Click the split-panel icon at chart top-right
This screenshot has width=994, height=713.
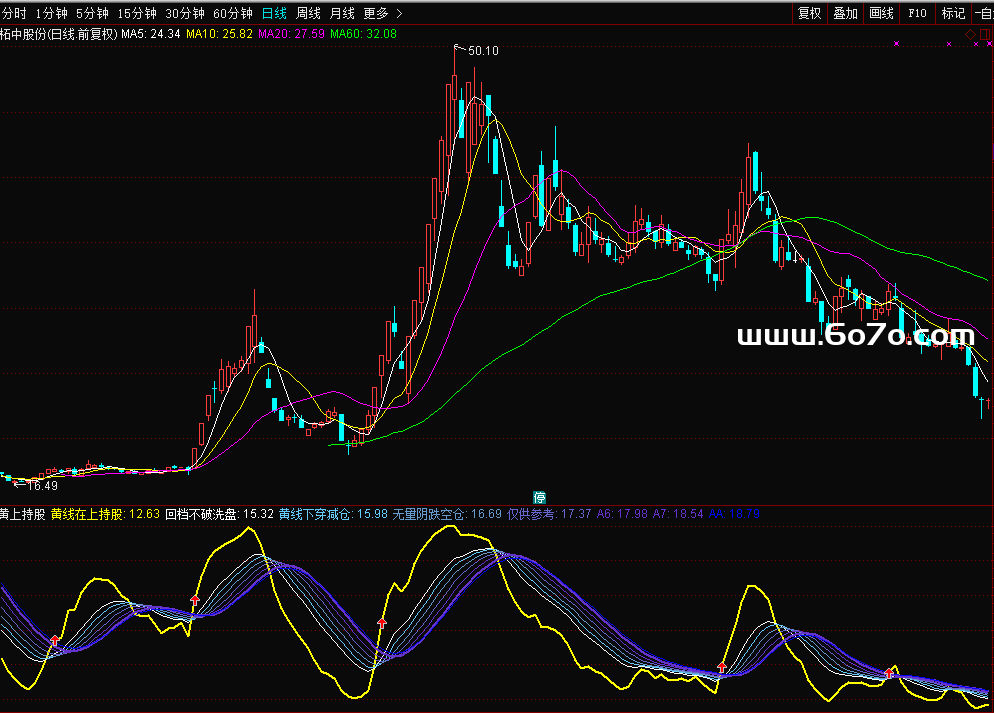tap(985, 34)
